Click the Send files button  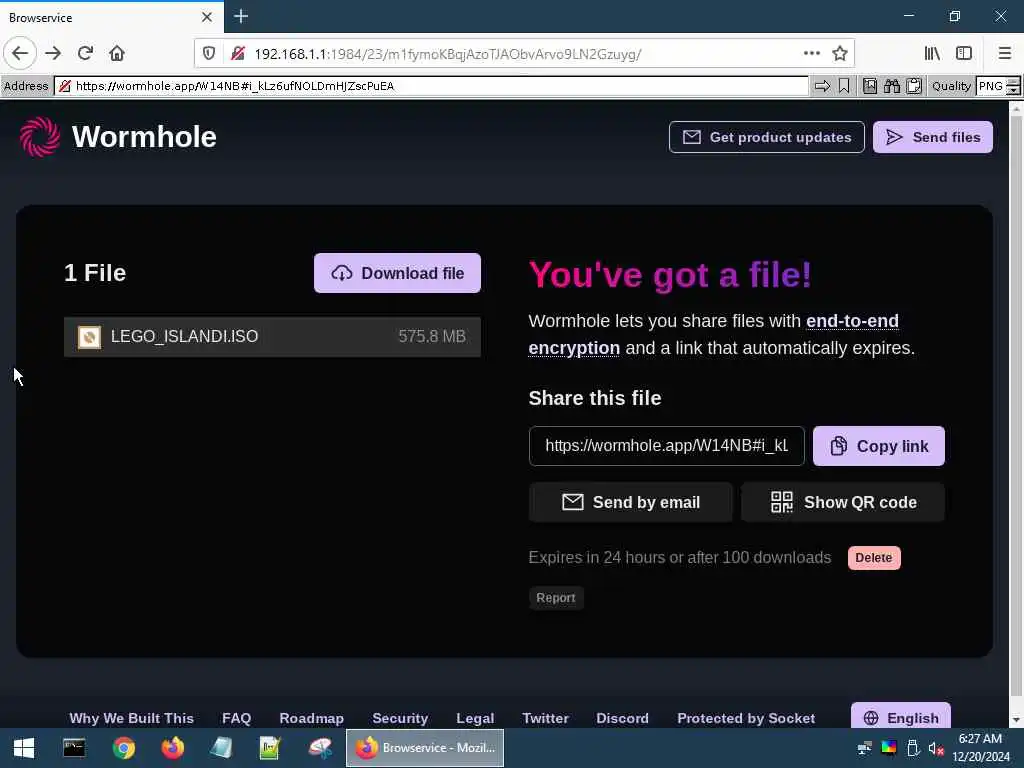coord(933,137)
